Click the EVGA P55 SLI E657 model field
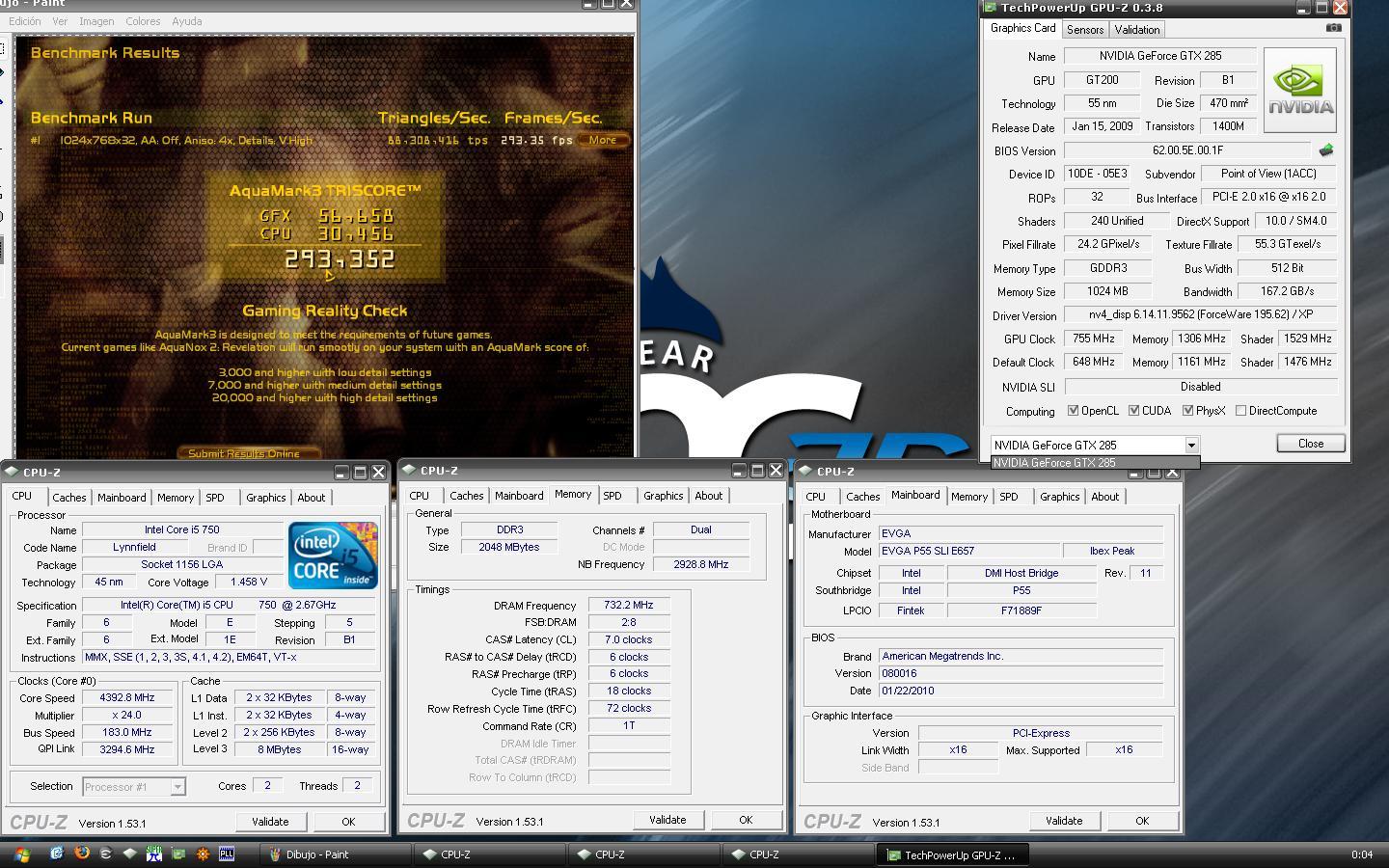Image resolution: width=1389 pixels, height=868 pixels. coord(967,551)
